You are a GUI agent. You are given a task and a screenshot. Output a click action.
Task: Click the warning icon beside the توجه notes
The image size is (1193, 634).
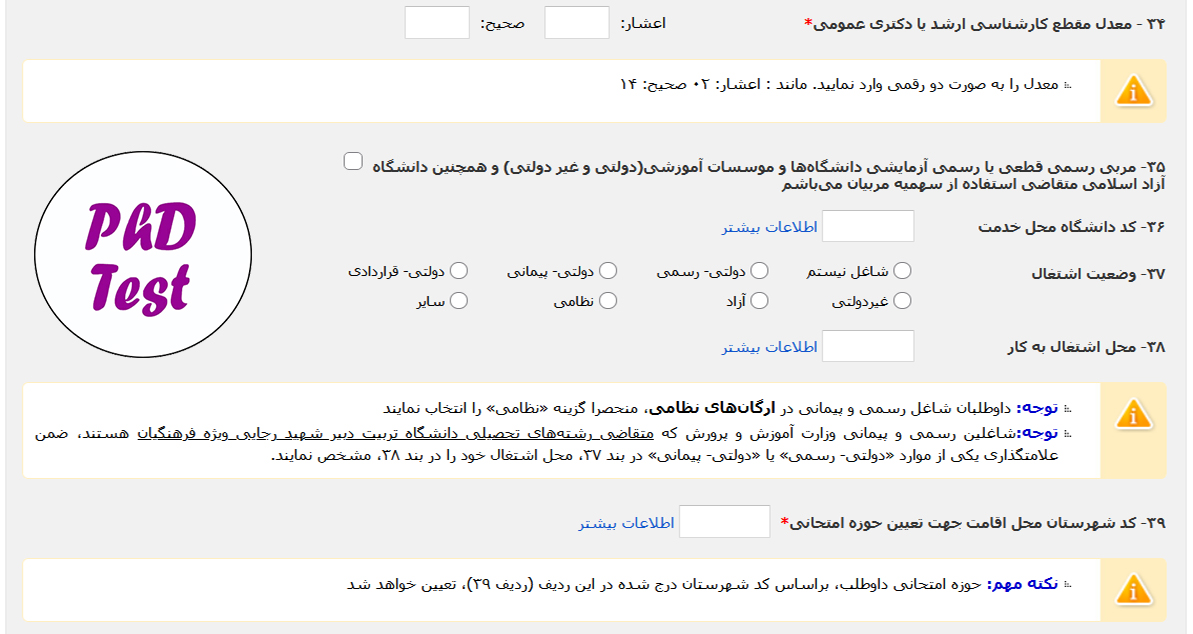pyautogui.click(x=1133, y=415)
